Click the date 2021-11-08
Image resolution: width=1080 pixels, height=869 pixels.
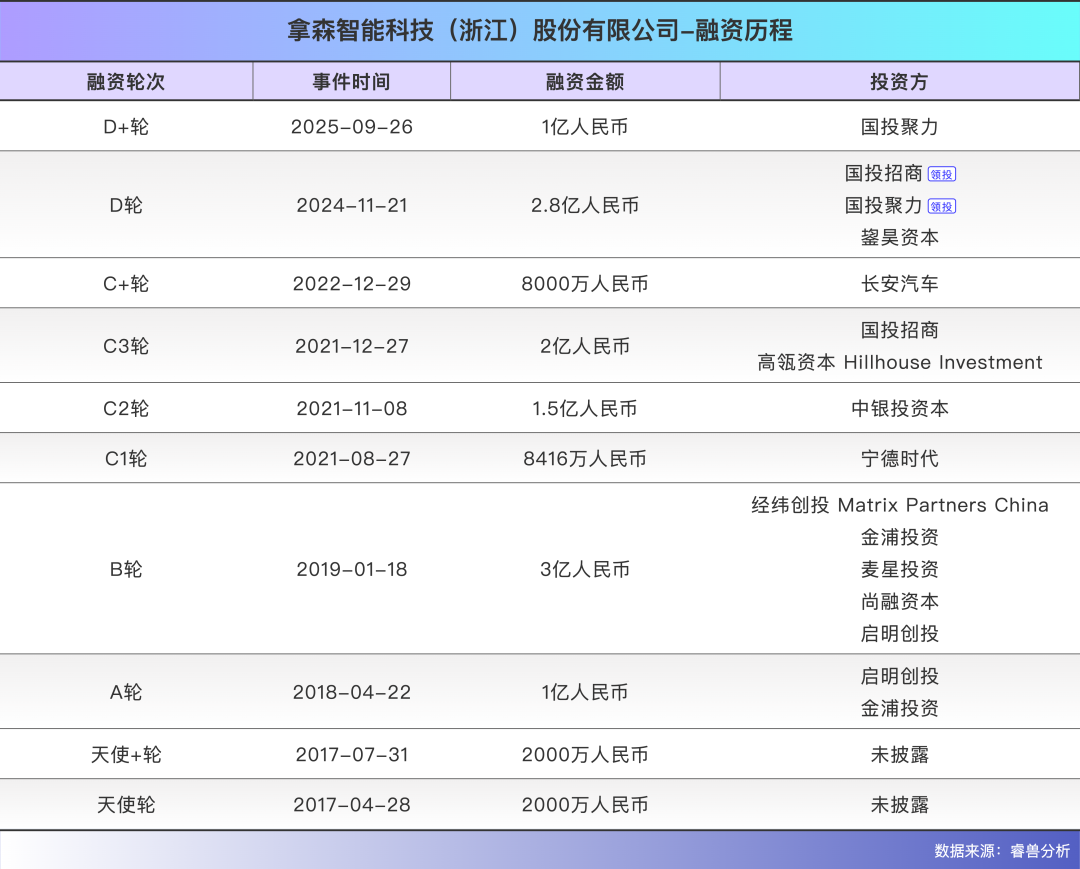[x=351, y=408]
